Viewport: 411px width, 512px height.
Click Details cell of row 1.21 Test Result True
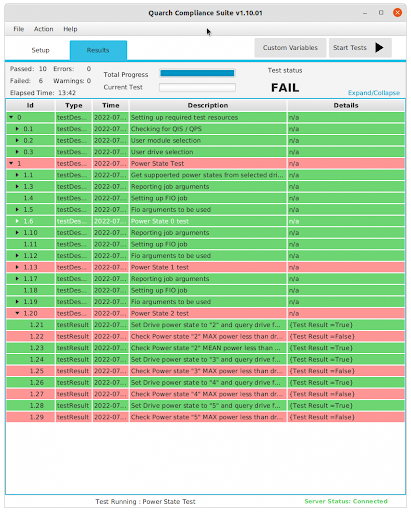[x=346, y=325]
